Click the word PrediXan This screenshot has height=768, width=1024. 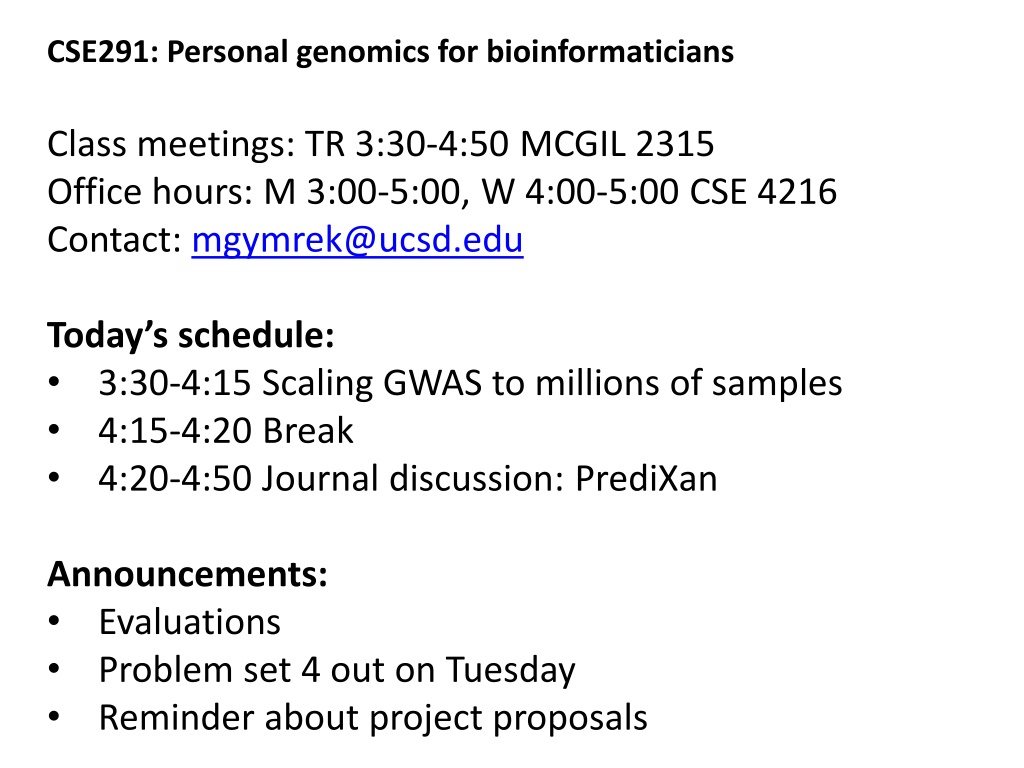[x=647, y=479]
